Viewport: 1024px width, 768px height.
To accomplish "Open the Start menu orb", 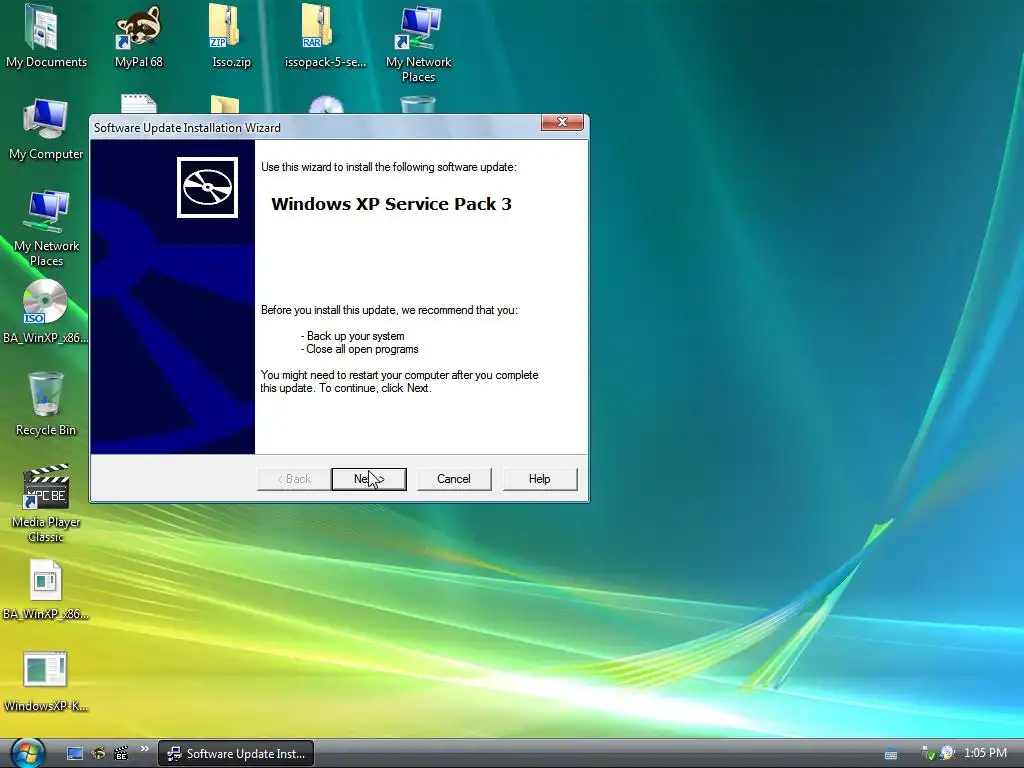I will click(x=27, y=753).
